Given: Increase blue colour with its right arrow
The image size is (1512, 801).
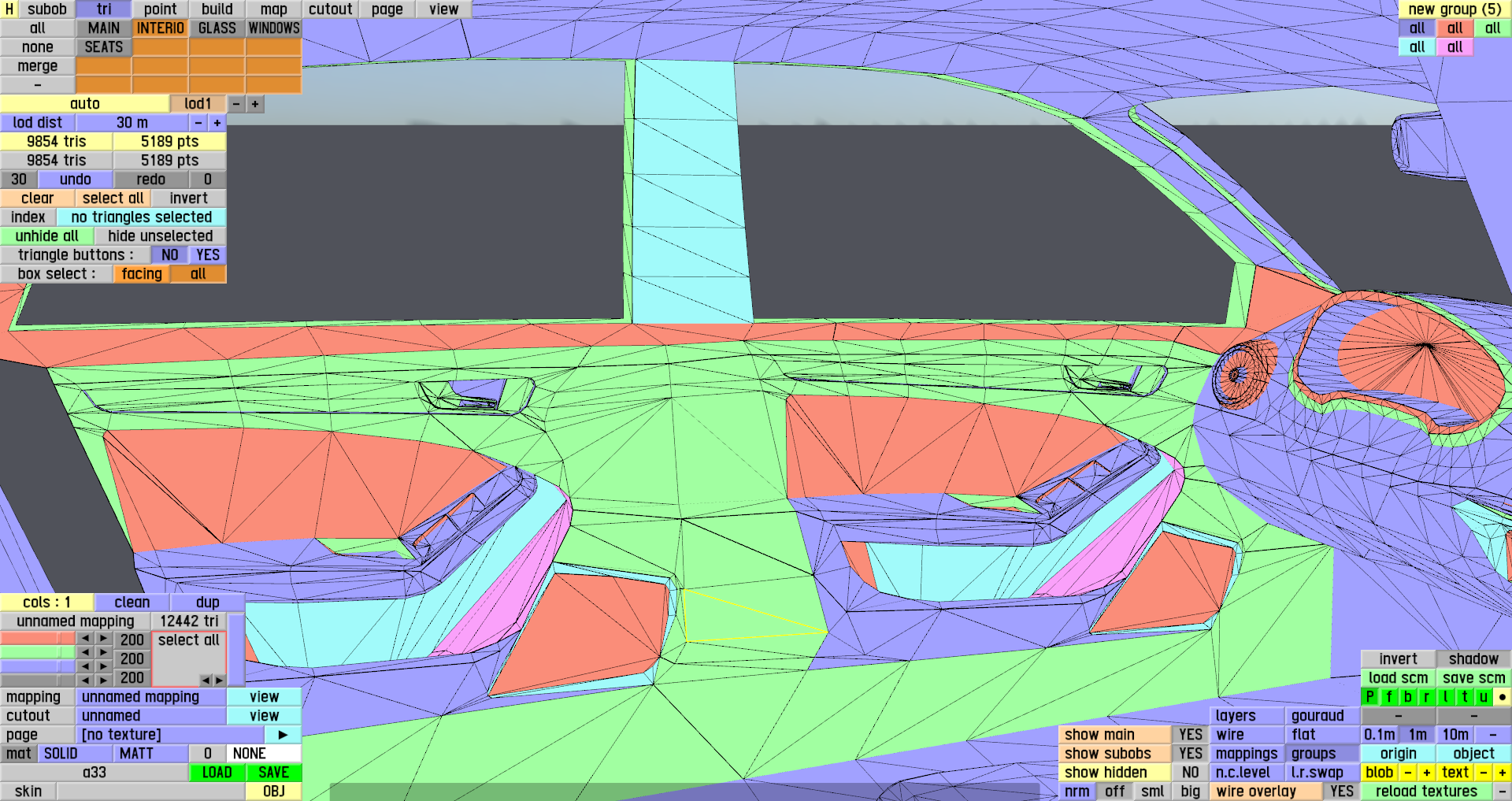Looking at the screenshot, I should pos(104,666).
